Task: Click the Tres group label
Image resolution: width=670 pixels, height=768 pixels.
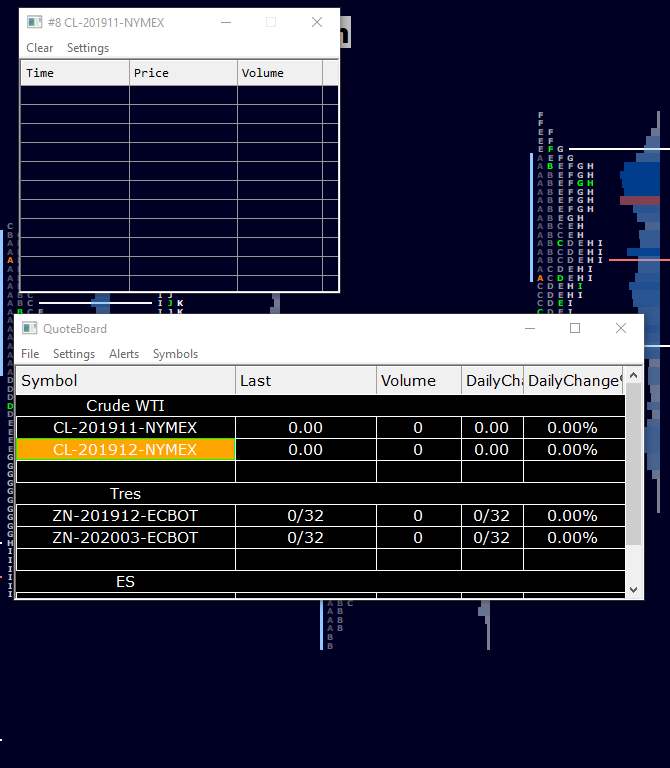Action: point(125,494)
